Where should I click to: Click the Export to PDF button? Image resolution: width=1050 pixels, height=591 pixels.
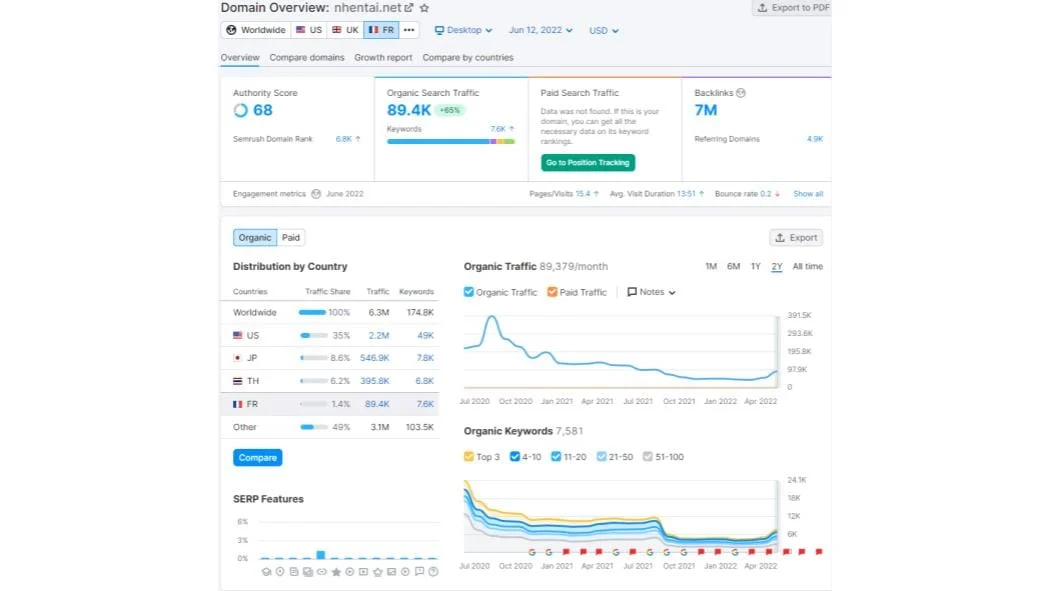click(792, 8)
